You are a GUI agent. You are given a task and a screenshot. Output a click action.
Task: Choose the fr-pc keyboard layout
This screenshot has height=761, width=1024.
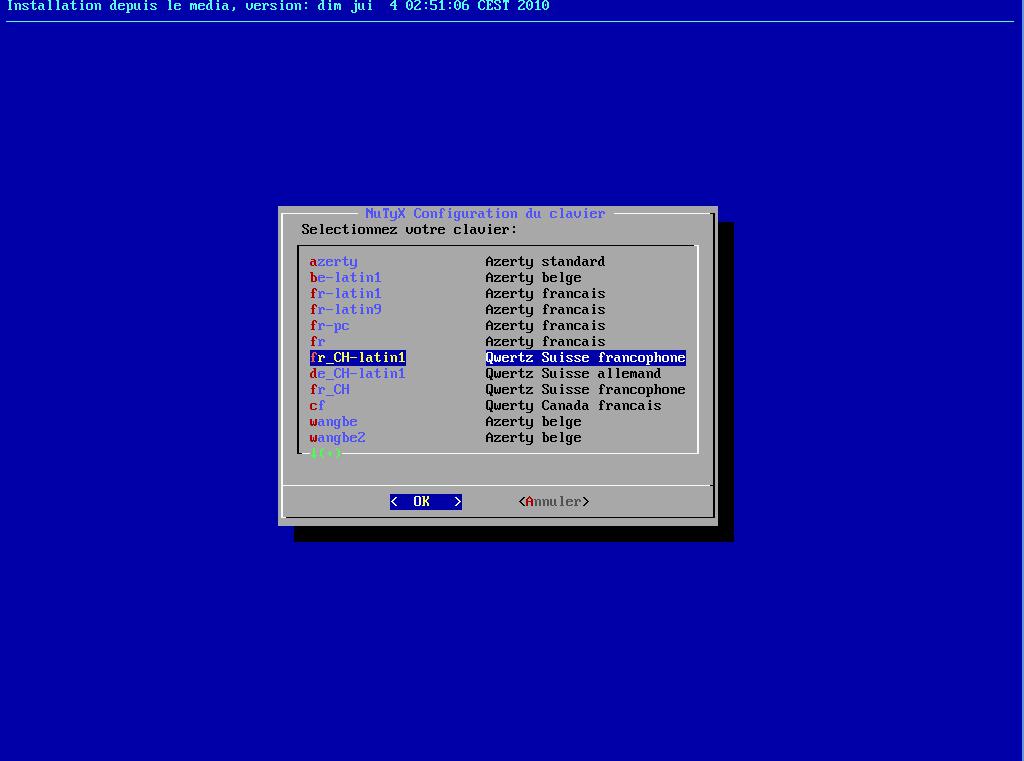[497, 325]
